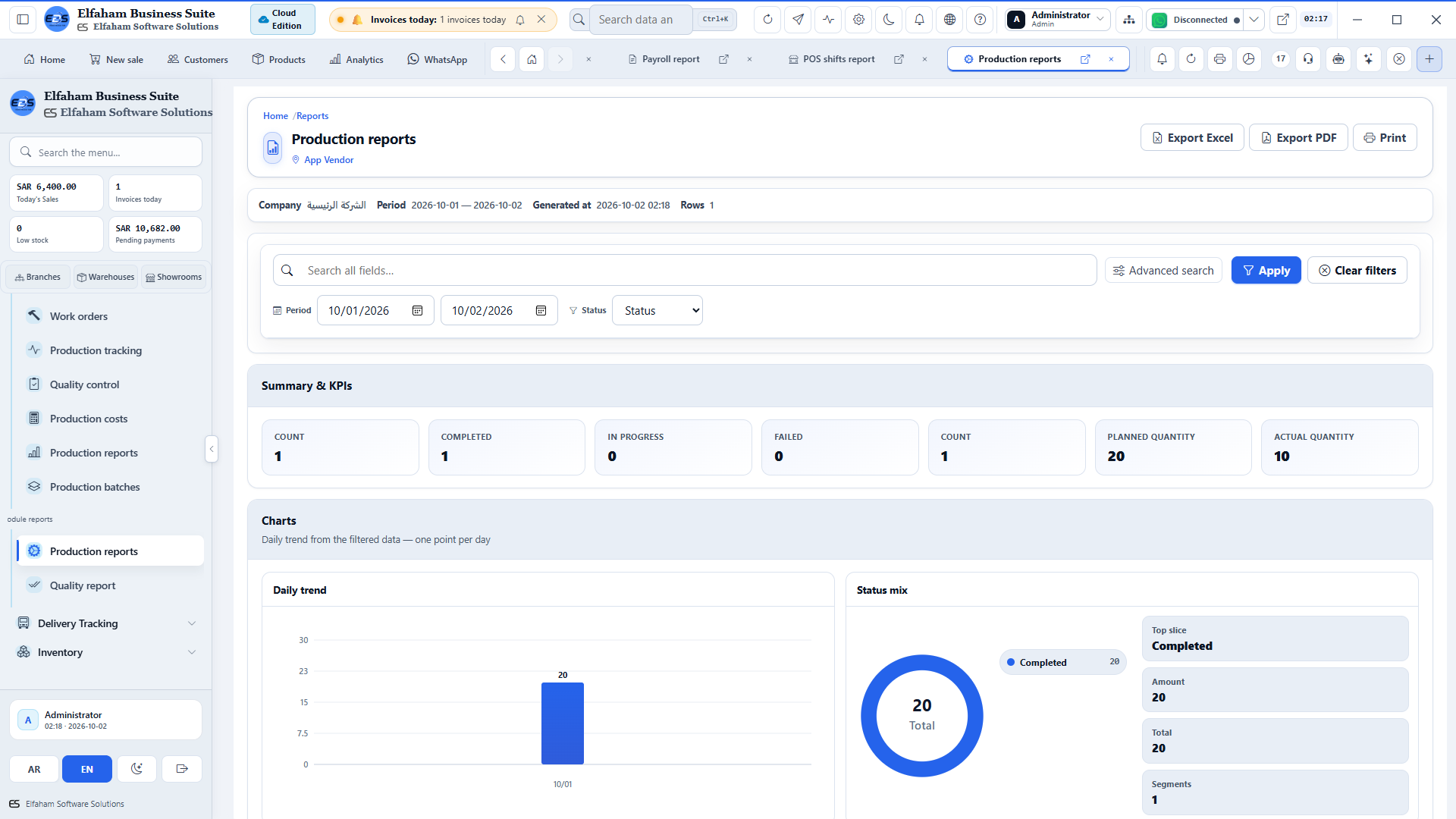
Task: Select the EN language button
Action: click(87, 769)
